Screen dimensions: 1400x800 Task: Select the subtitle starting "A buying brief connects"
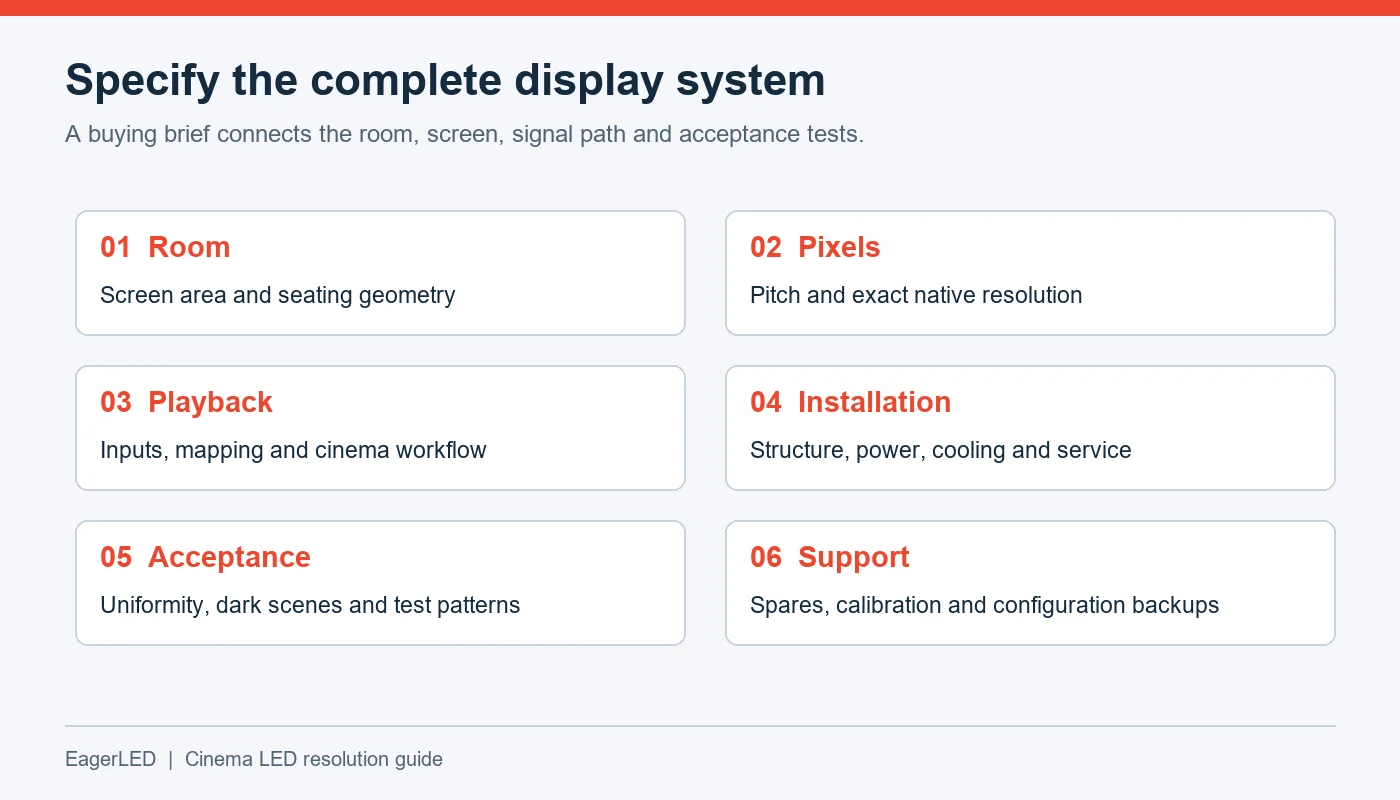coord(465,134)
